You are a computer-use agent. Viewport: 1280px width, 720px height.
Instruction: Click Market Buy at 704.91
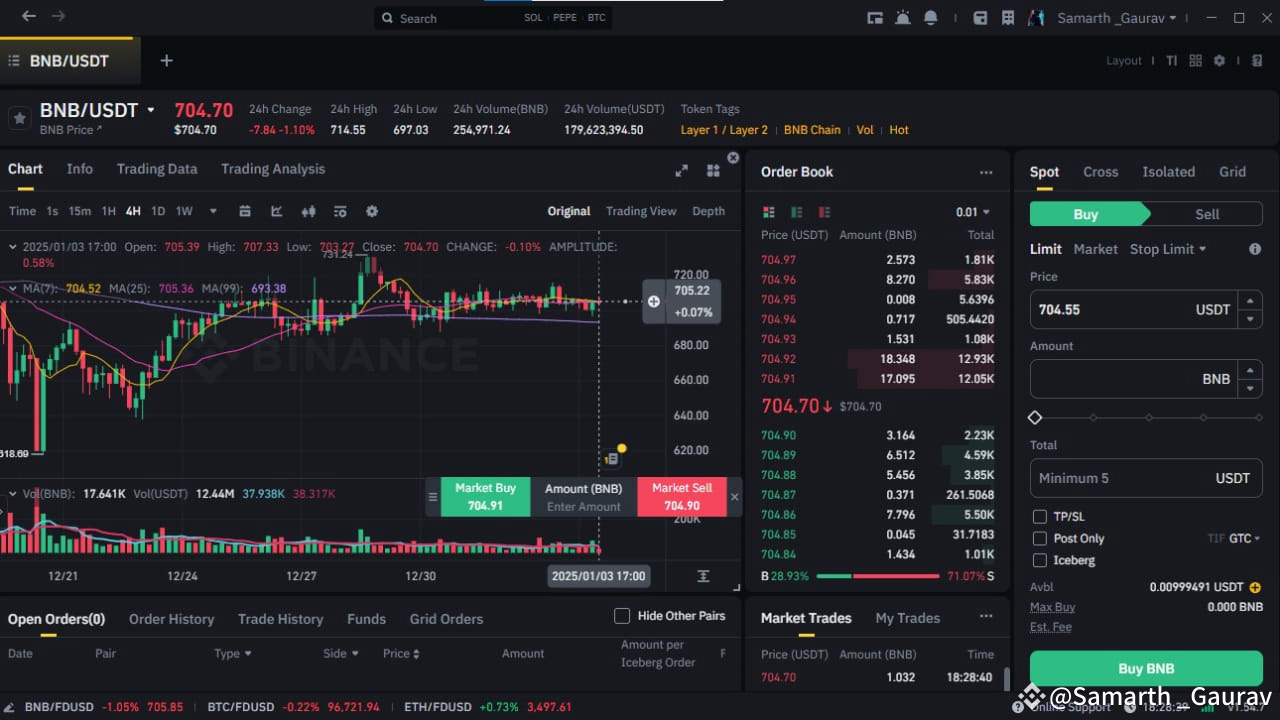pyautogui.click(x=485, y=497)
